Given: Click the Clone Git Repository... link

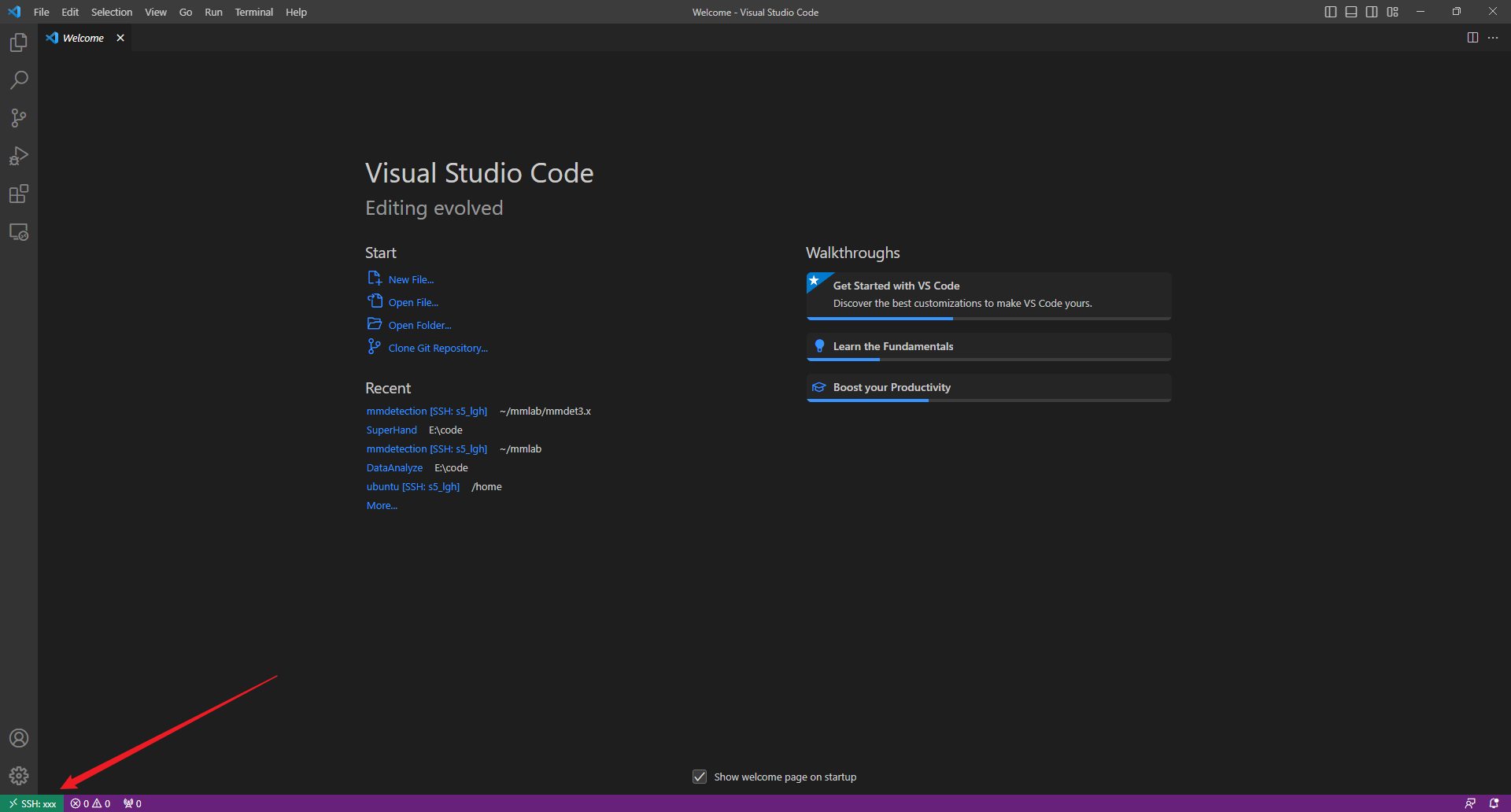Looking at the screenshot, I should [x=438, y=348].
